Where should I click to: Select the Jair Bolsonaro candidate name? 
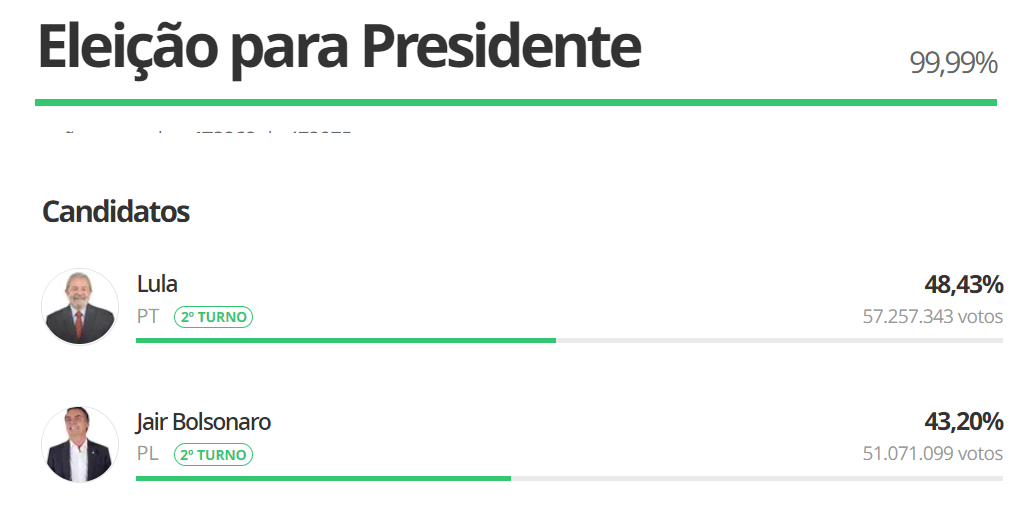[204, 422]
